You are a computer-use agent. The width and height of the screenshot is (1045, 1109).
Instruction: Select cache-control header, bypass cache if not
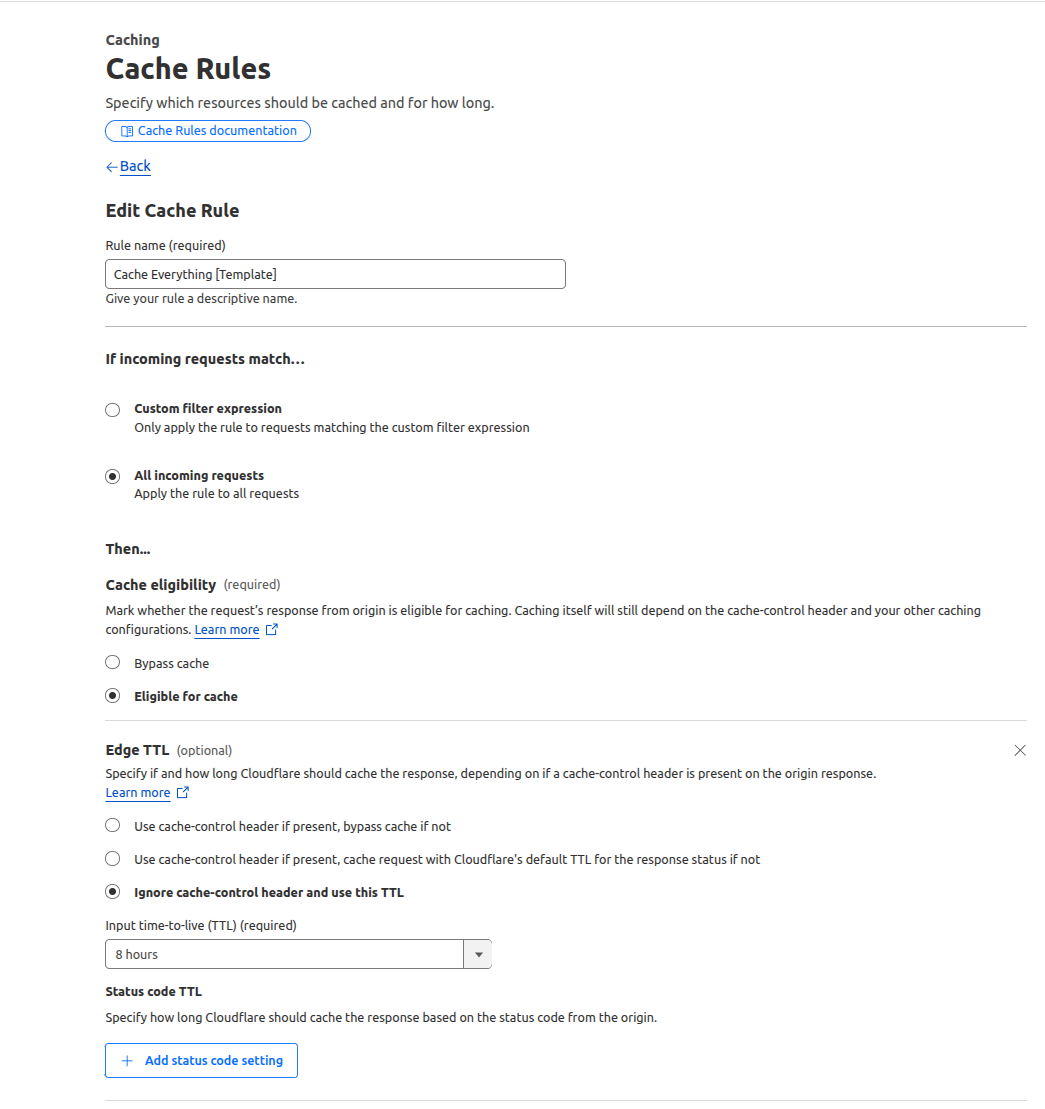coord(113,826)
